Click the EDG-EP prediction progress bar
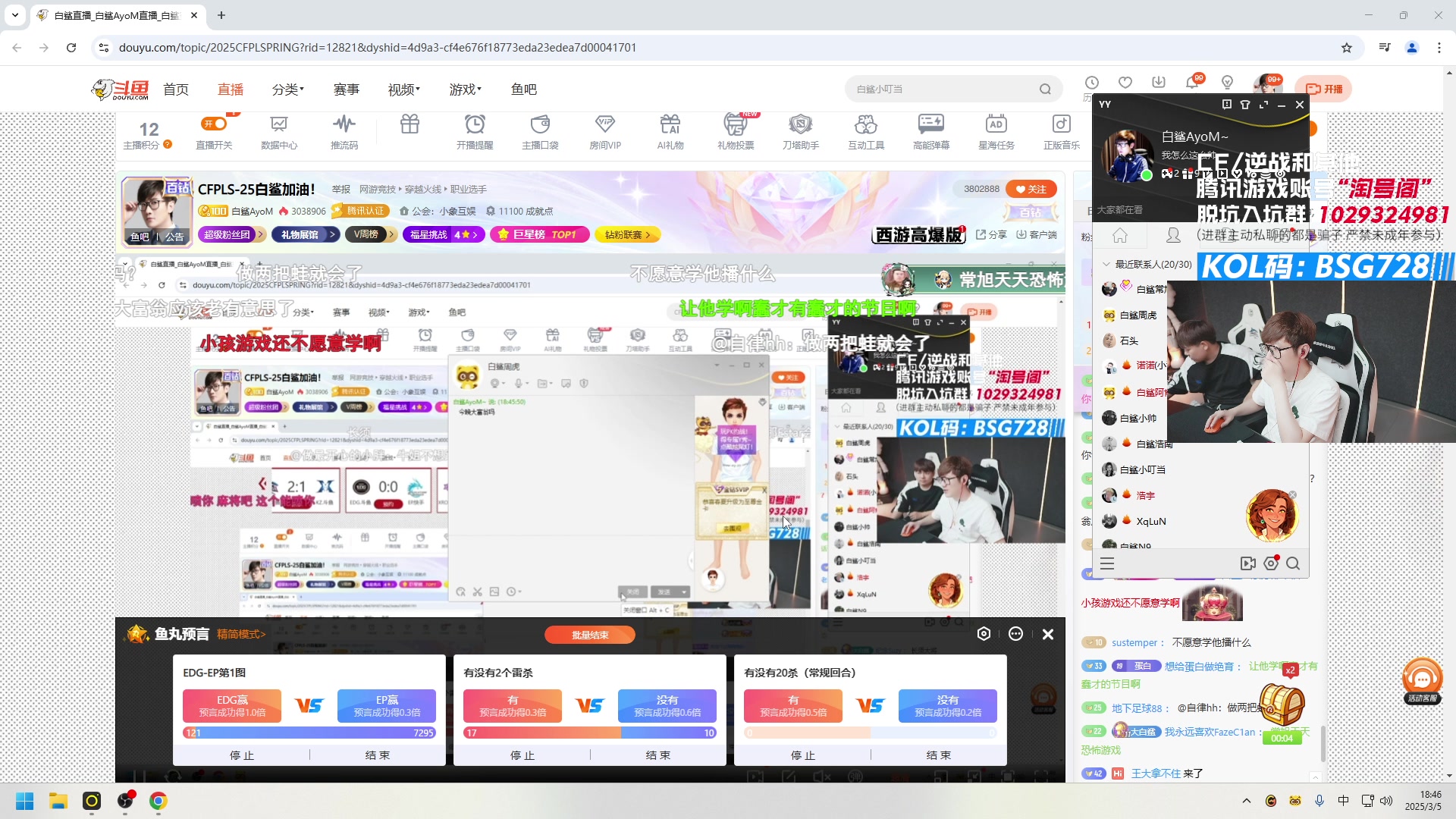This screenshot has height=819, width=1456. 309,733
